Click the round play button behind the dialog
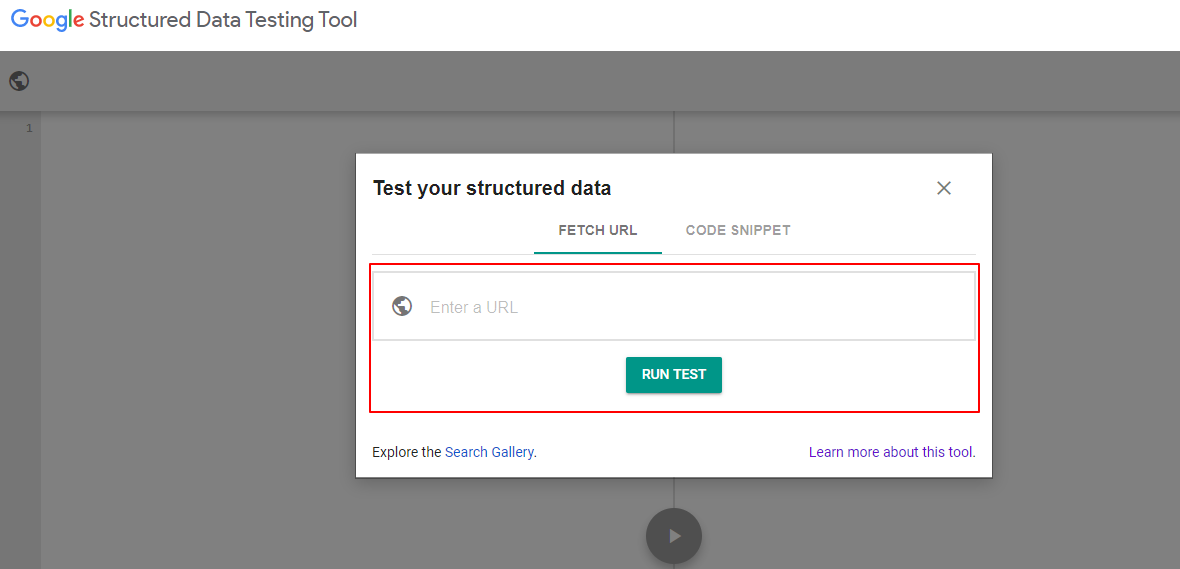The width and height of the screenshot is (1180, 569). [x=674, y=536]
